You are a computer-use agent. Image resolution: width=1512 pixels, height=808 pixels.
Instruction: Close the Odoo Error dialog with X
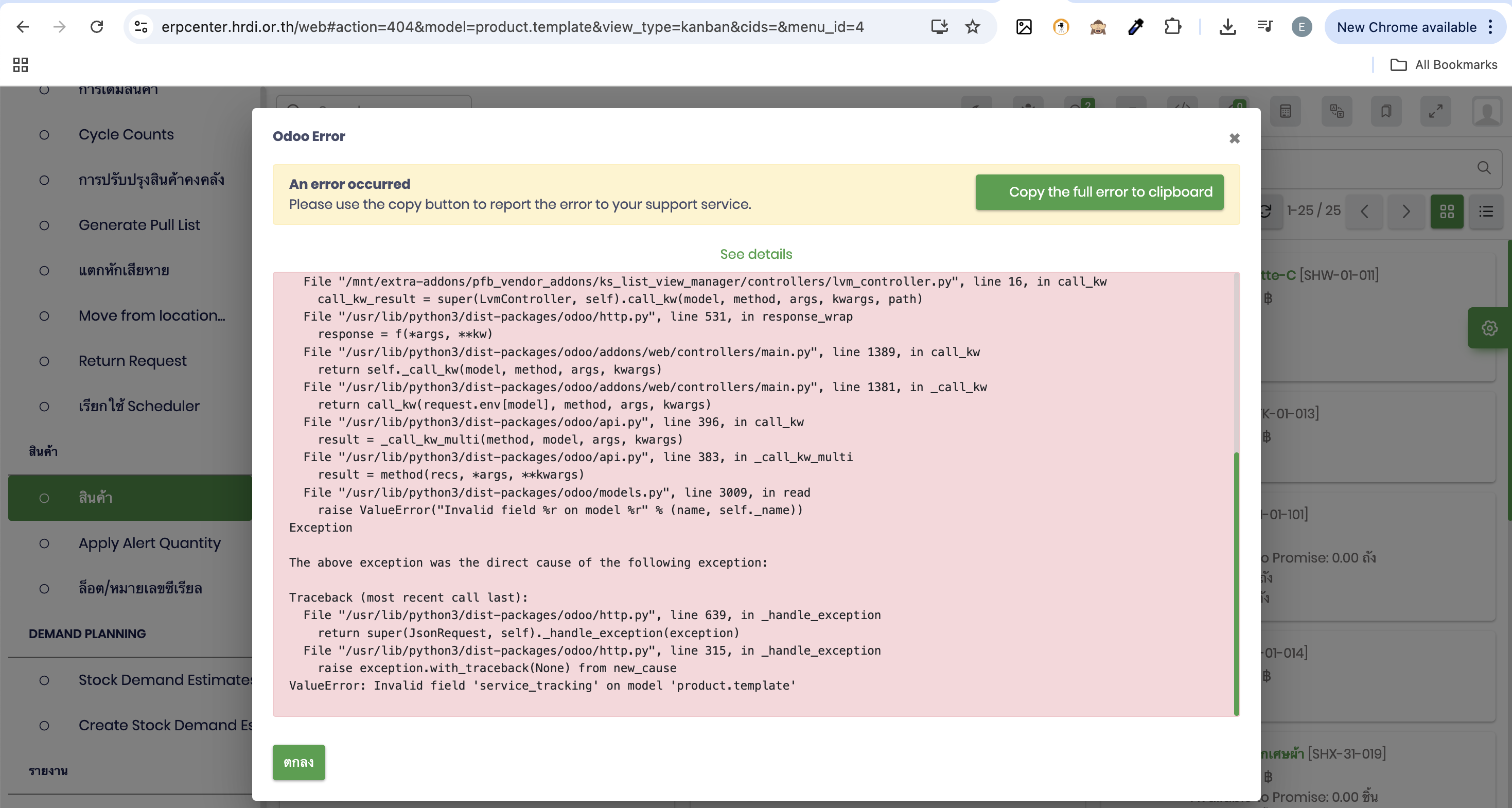point(1235,138)
